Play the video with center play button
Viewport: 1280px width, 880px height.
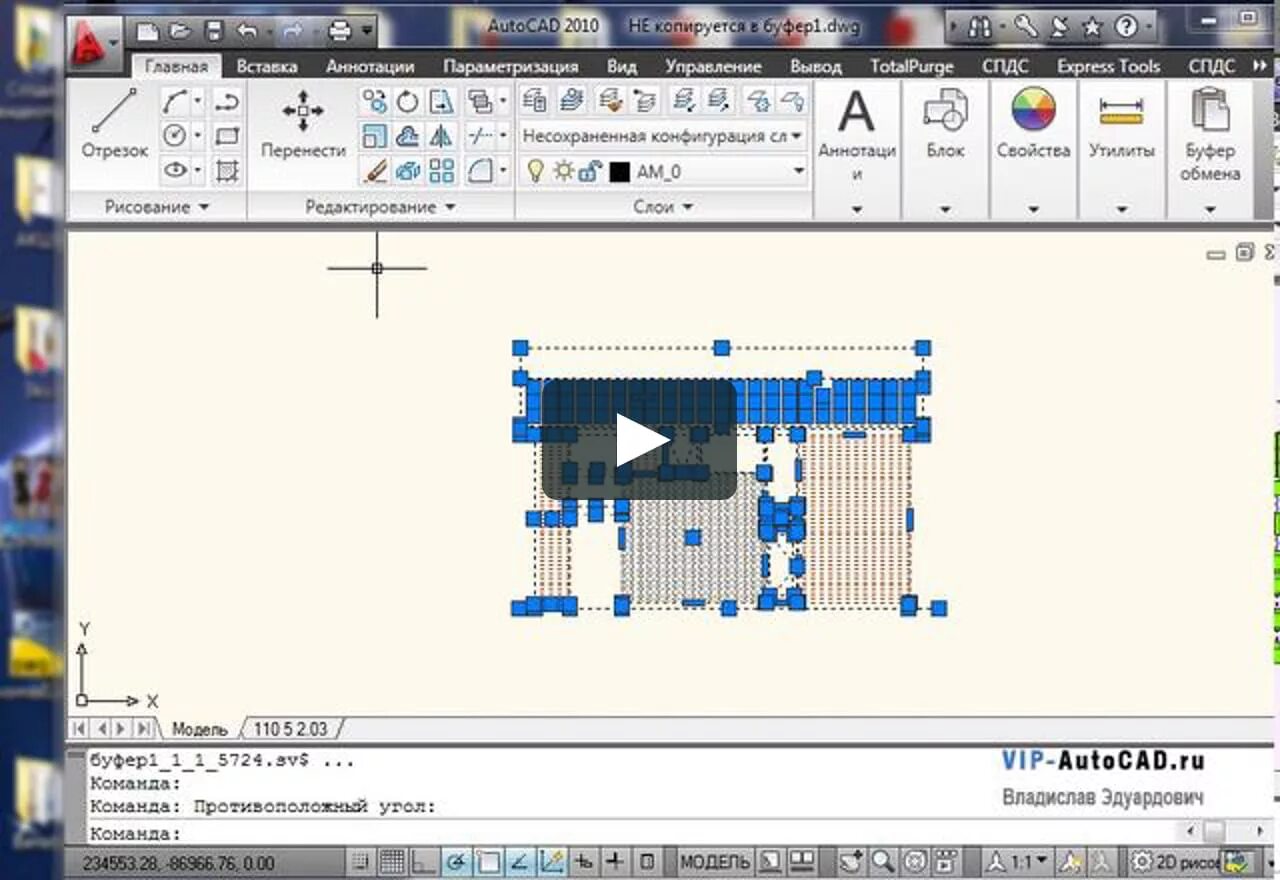coord(640,440)
